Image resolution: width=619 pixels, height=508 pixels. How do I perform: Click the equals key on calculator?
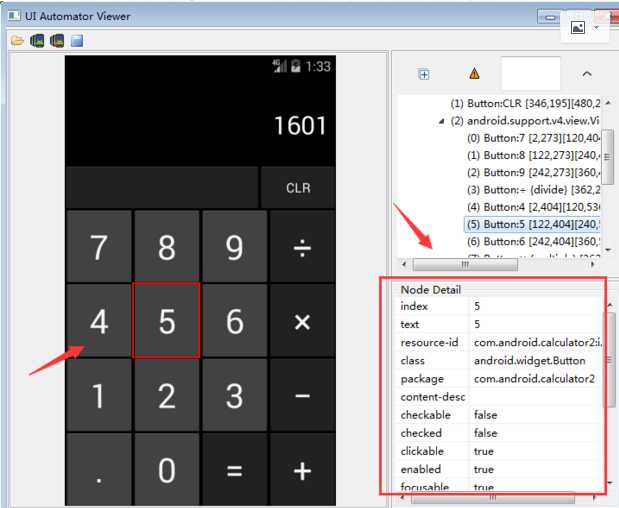[x=234, y=469]
